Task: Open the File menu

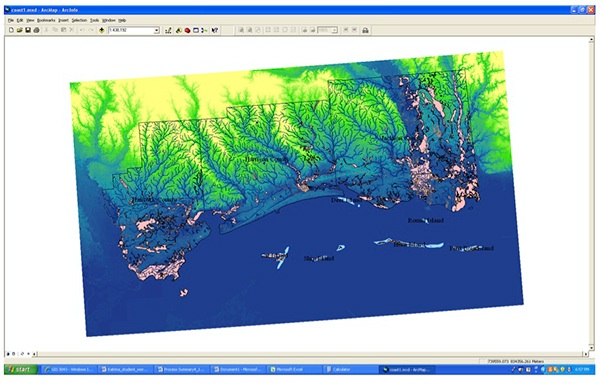Action: 11,20
